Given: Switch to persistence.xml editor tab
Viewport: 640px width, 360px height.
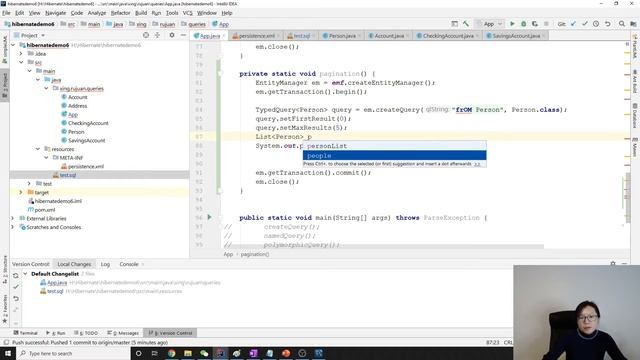Looking at the screenshot, I should click(256, 36).
